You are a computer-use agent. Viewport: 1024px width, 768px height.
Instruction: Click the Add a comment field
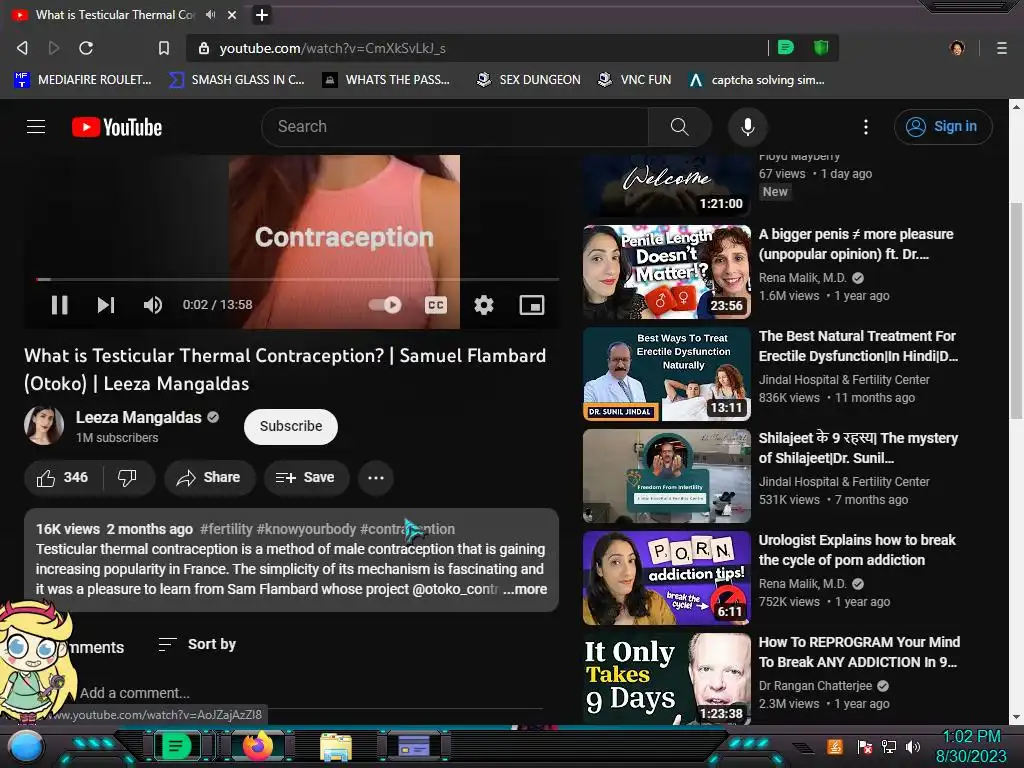(x=311, y=694)
